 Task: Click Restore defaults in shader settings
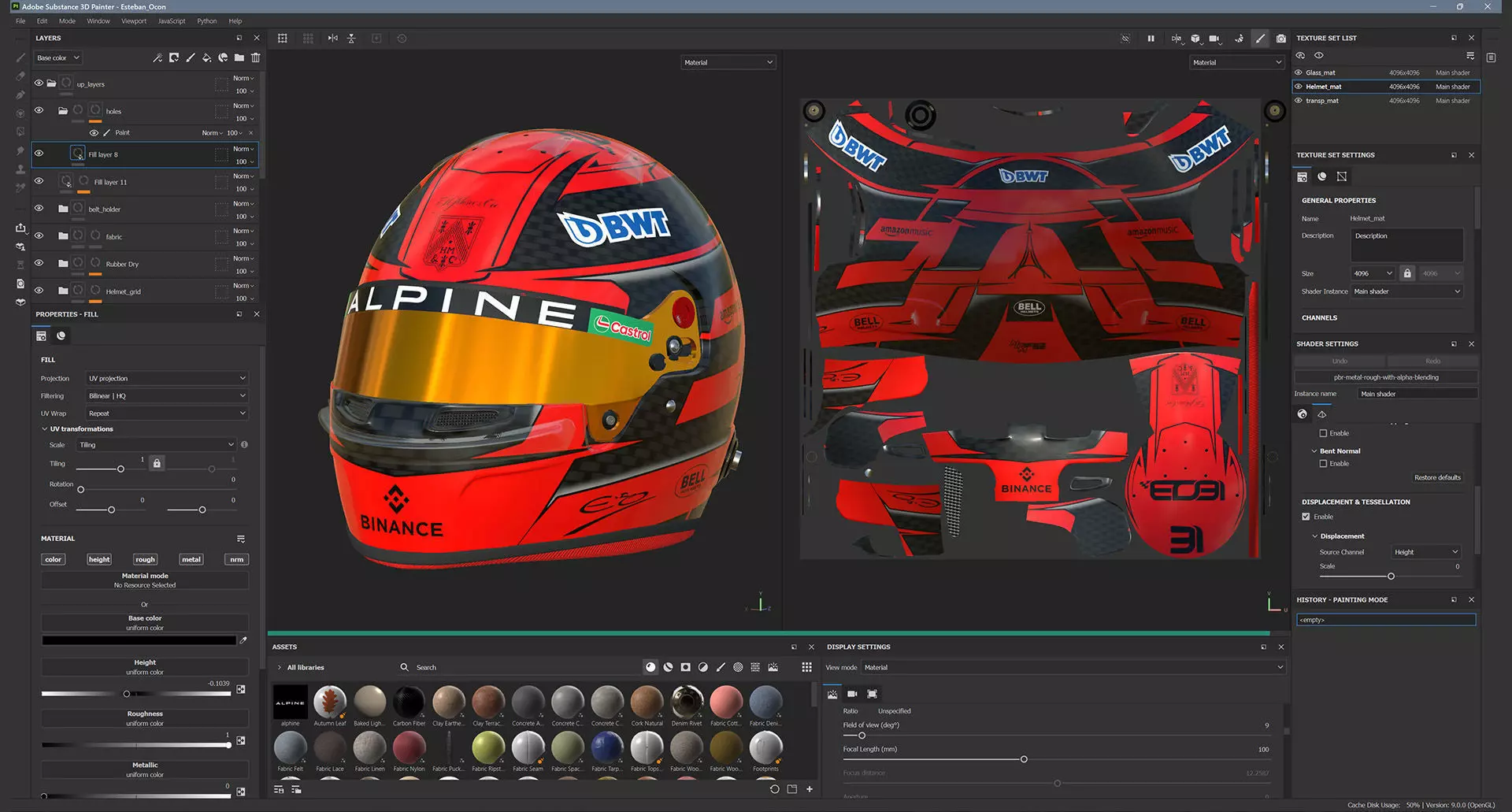click(1437, 477)
